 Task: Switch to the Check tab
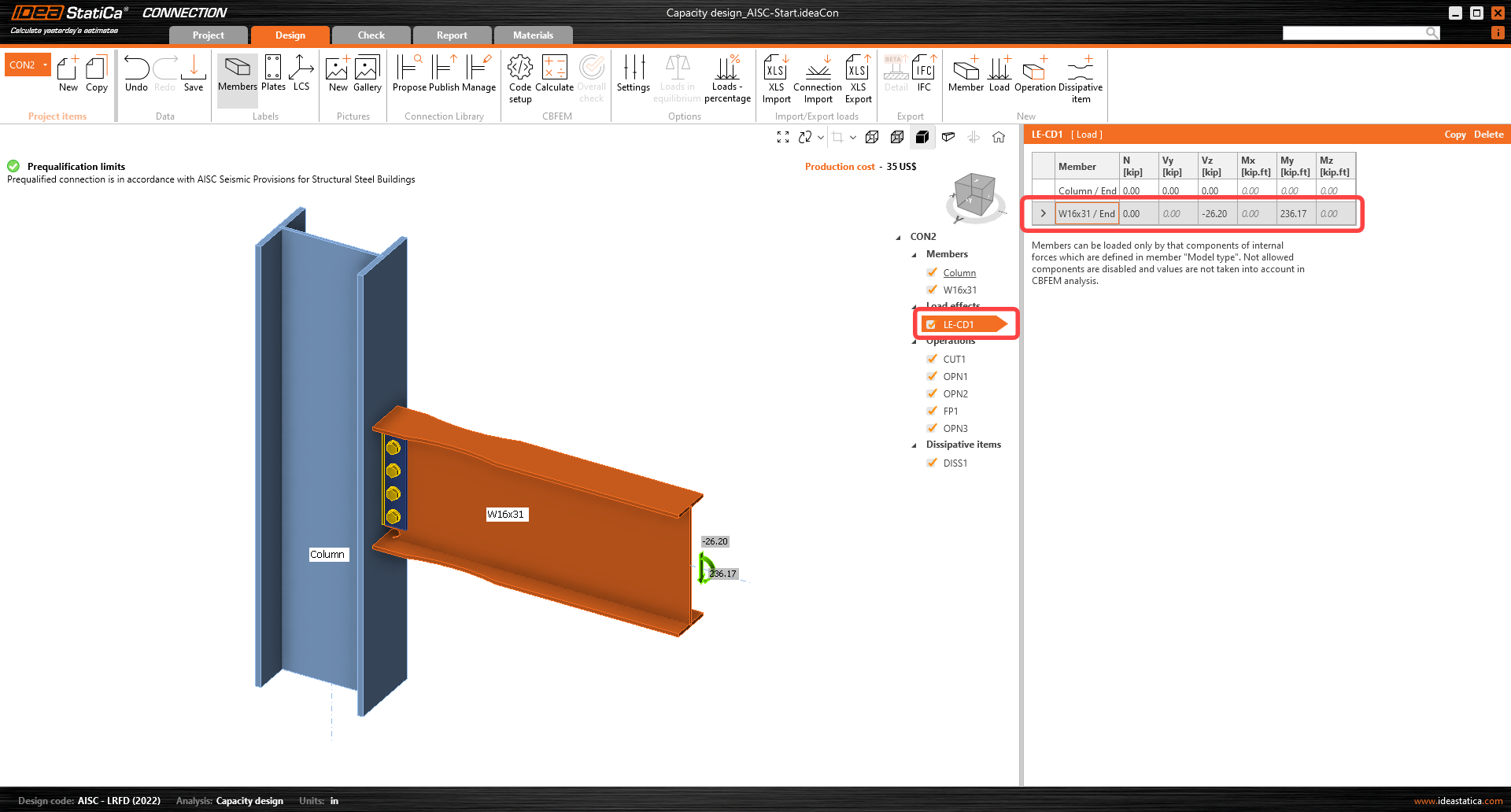(371, 35)
